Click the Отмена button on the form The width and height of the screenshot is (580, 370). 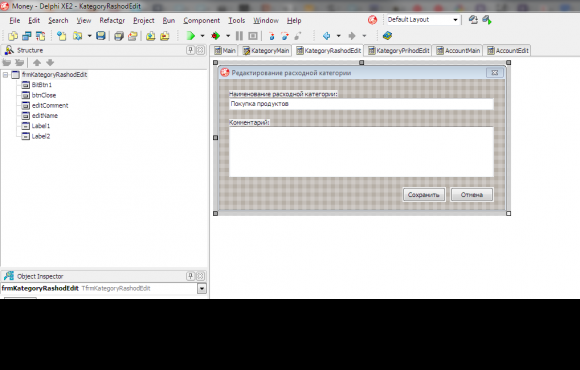click(472, 195)
